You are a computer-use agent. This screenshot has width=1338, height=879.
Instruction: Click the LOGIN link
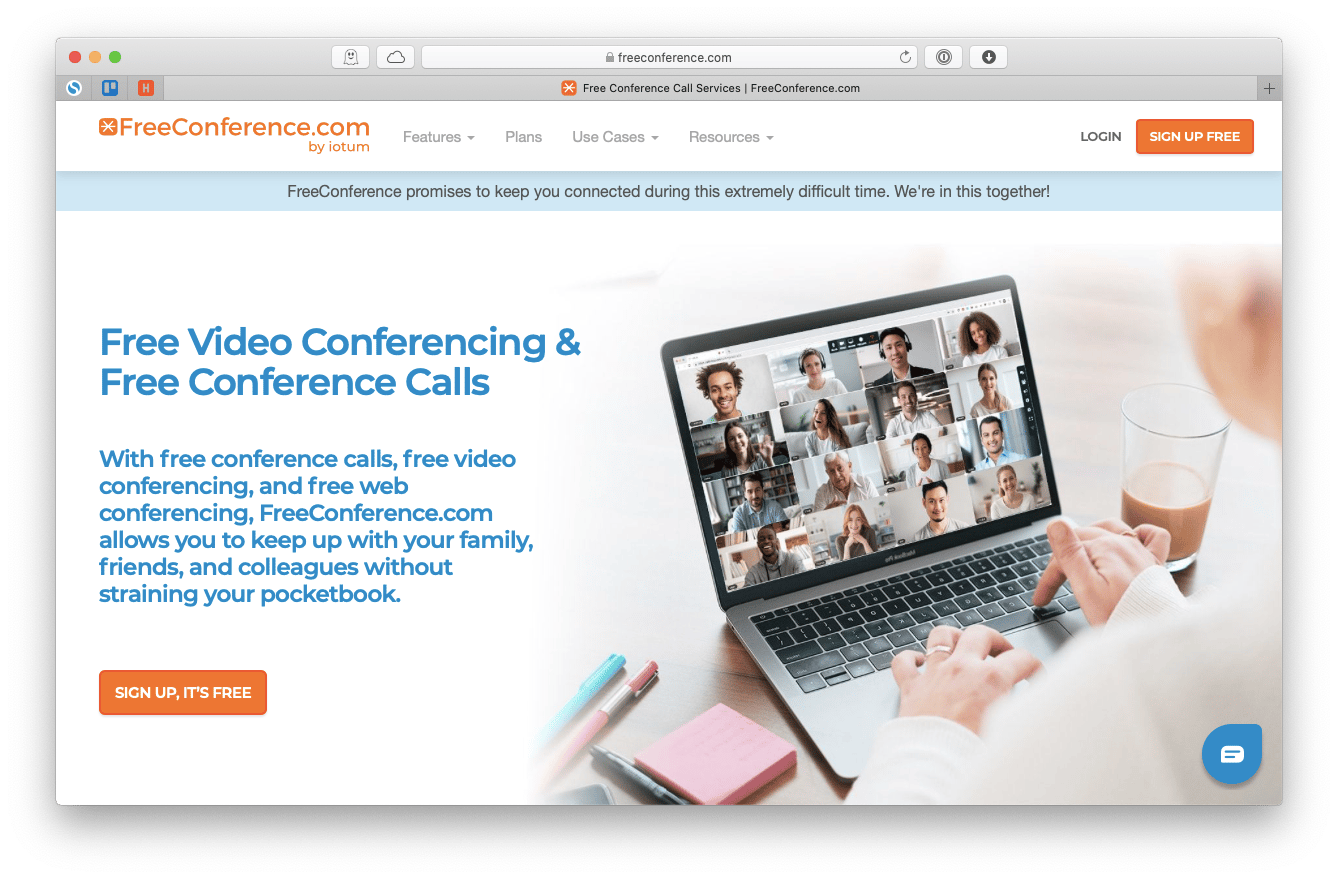[x=1100, y=137]
